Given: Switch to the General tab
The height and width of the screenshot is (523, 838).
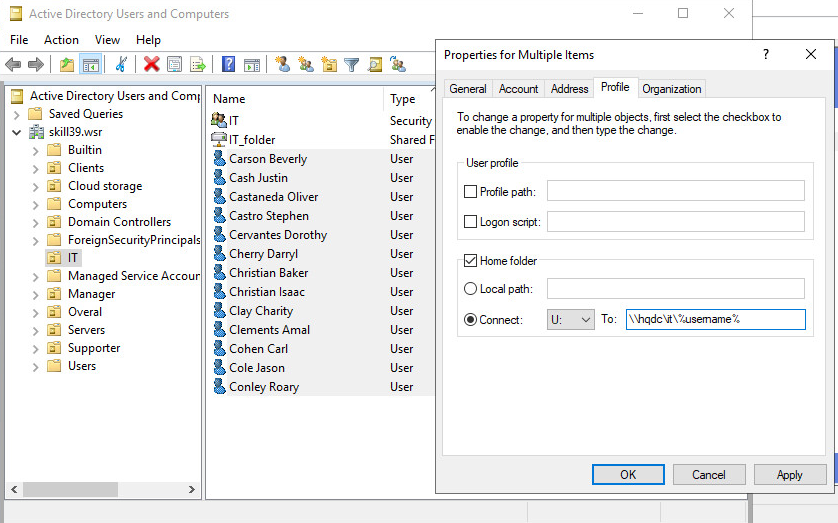Looking at the screenshot, I should [x=468, y=89].
